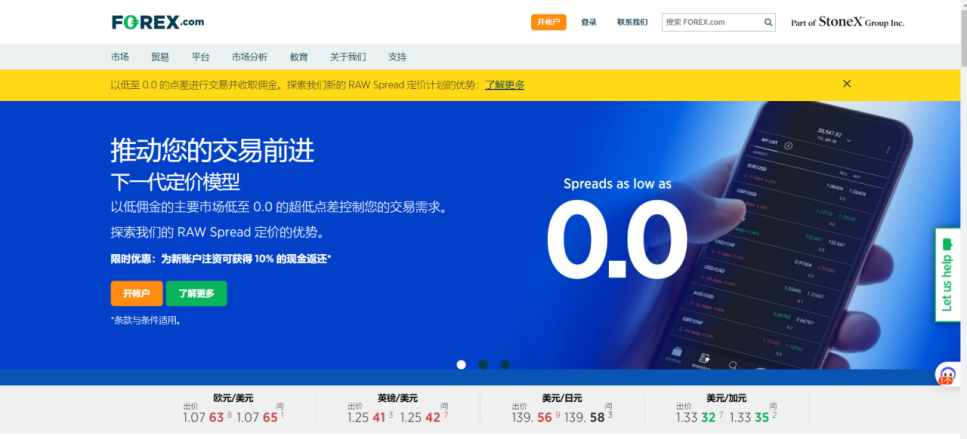Image resolution: width=967 pixels, height=439 pixels.
Task: Open the 教育 menu
Action: tap(298, 57)
